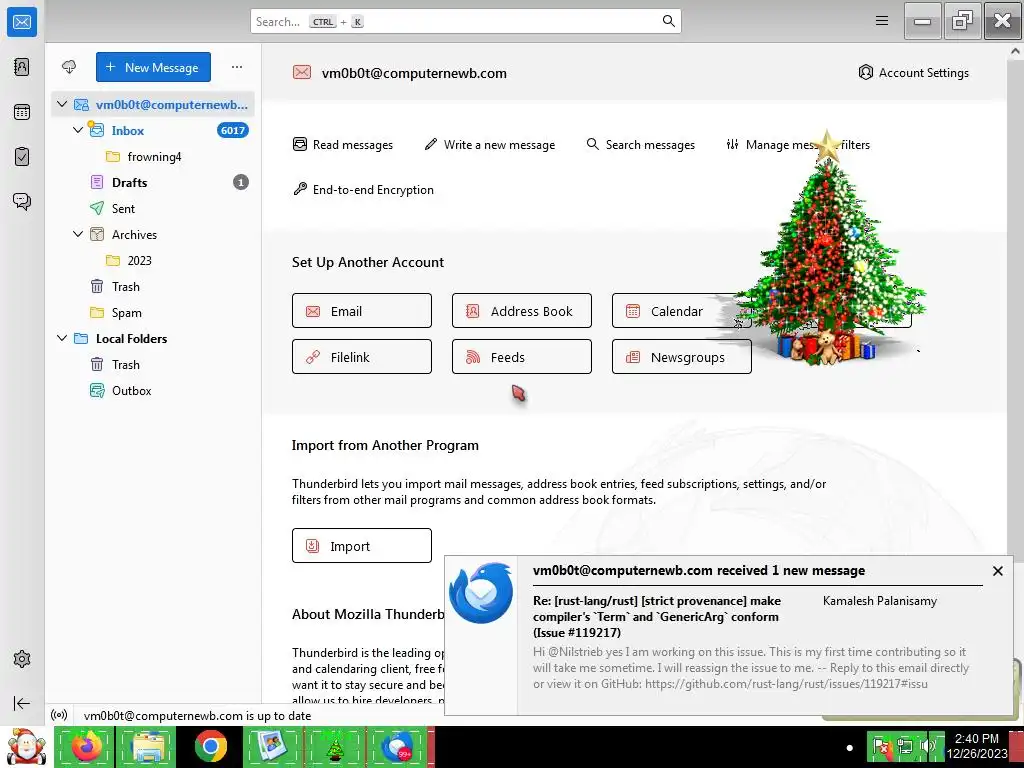Open Chrome from the taskbar
This screenshot has width=1024, height=768.
pyautogui.click(x=210, y=747)
